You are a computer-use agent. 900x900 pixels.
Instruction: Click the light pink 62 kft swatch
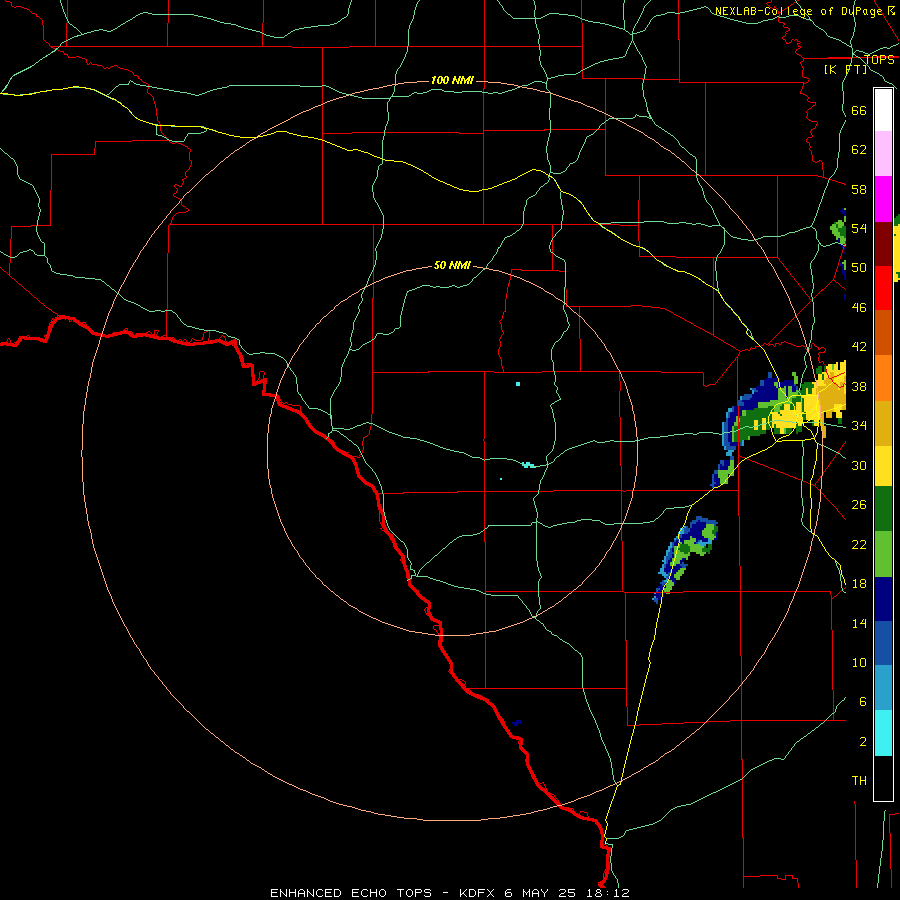click(883, 153)
